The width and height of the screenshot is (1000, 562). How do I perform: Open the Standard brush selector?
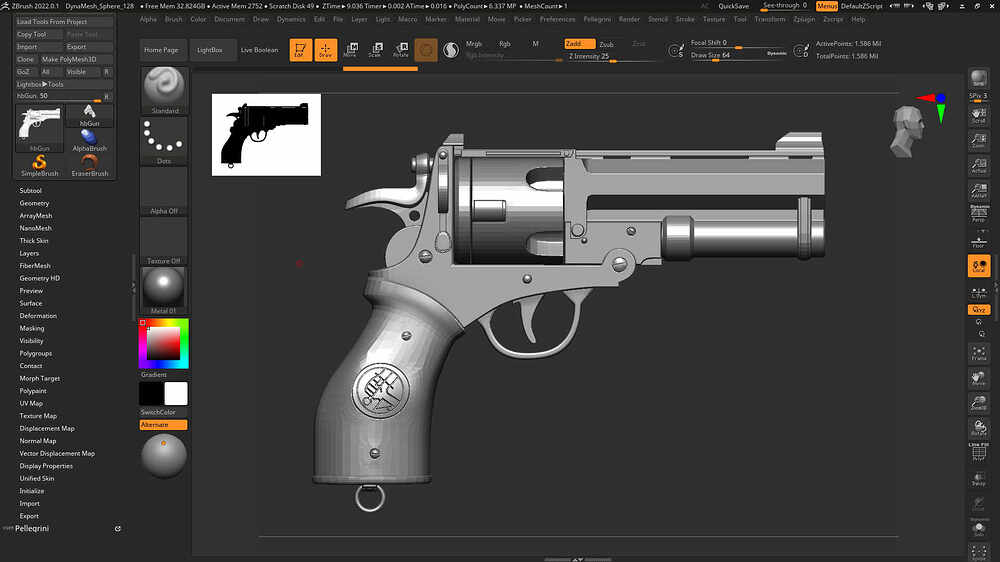164,91
